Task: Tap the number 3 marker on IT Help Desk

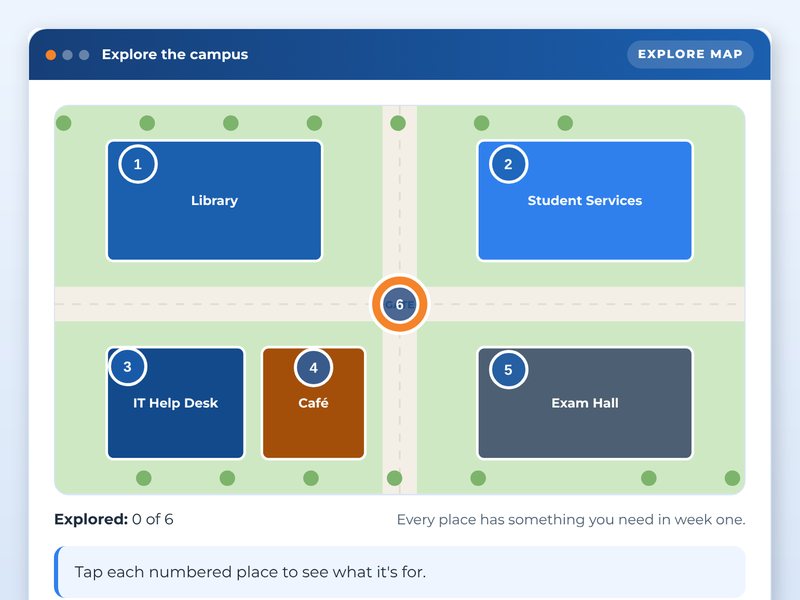Action: (128, 366)
